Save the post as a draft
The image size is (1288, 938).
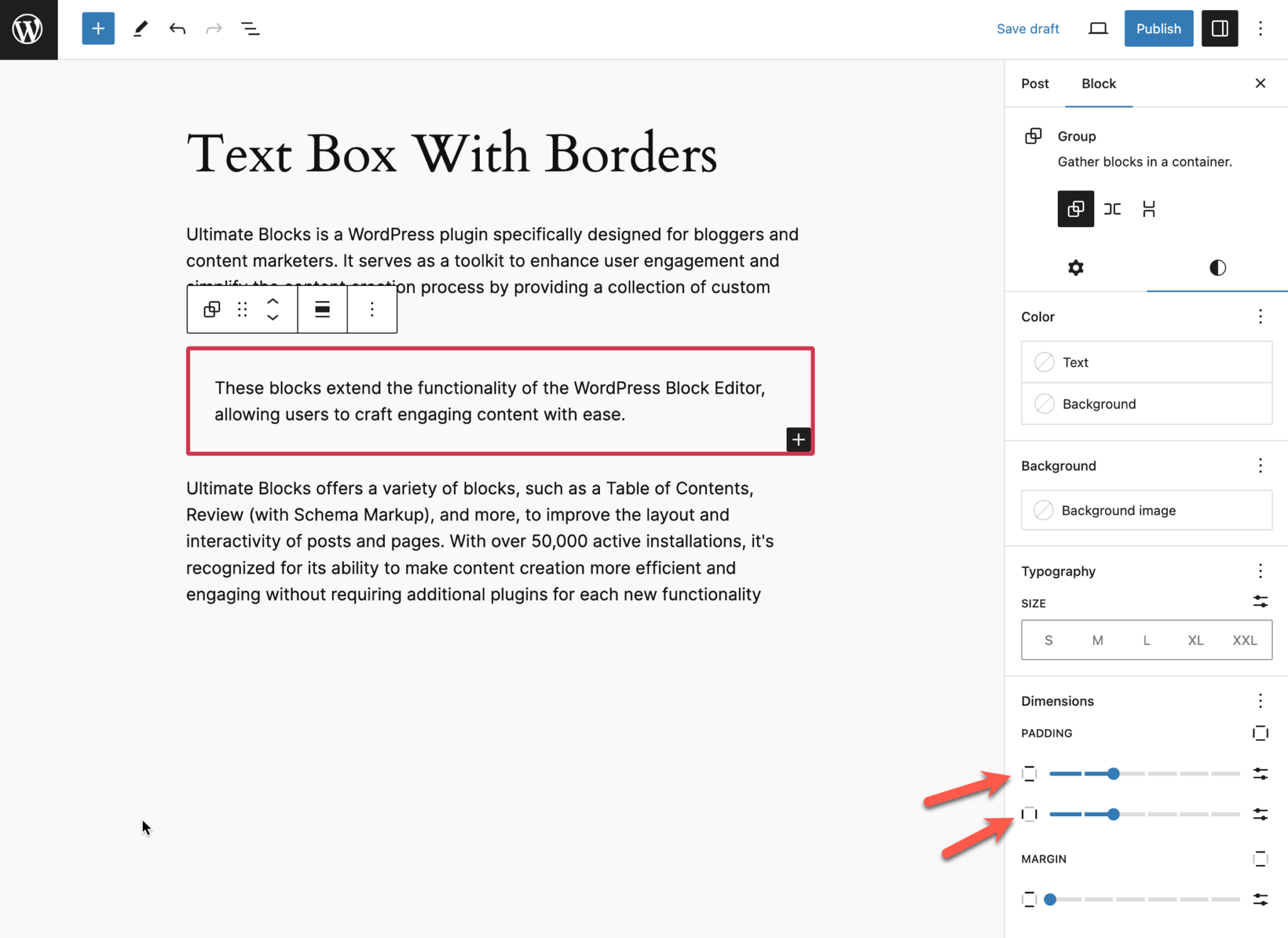(1028, 28)
